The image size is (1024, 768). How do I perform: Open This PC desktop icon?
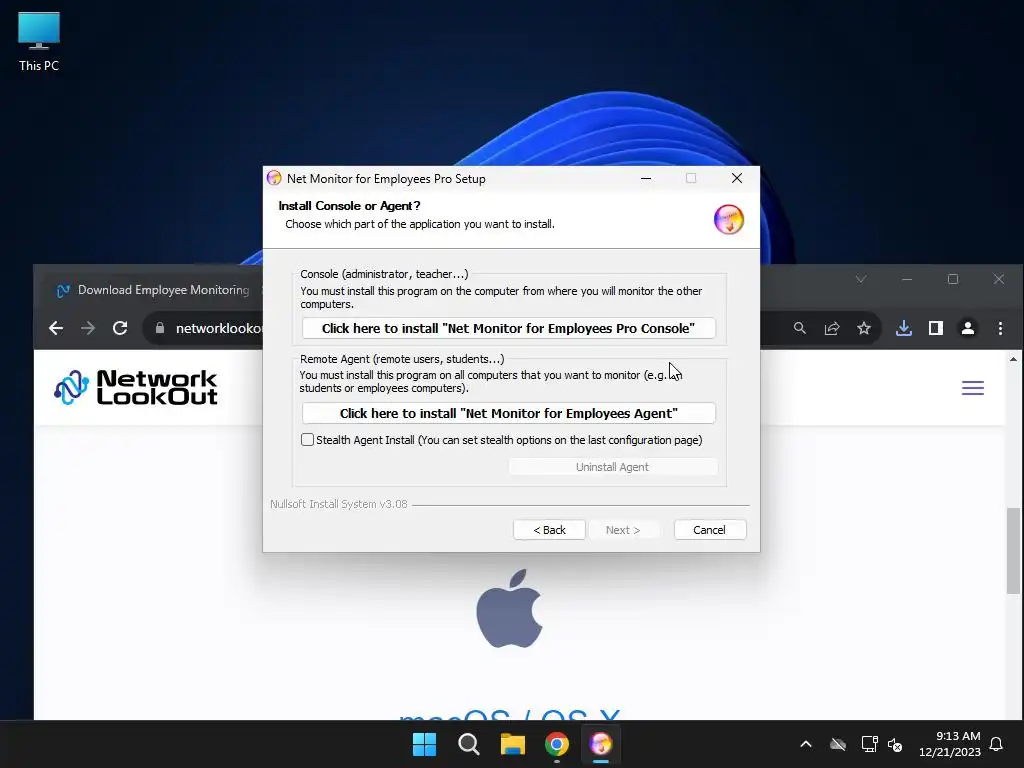(x=39, y=42)
